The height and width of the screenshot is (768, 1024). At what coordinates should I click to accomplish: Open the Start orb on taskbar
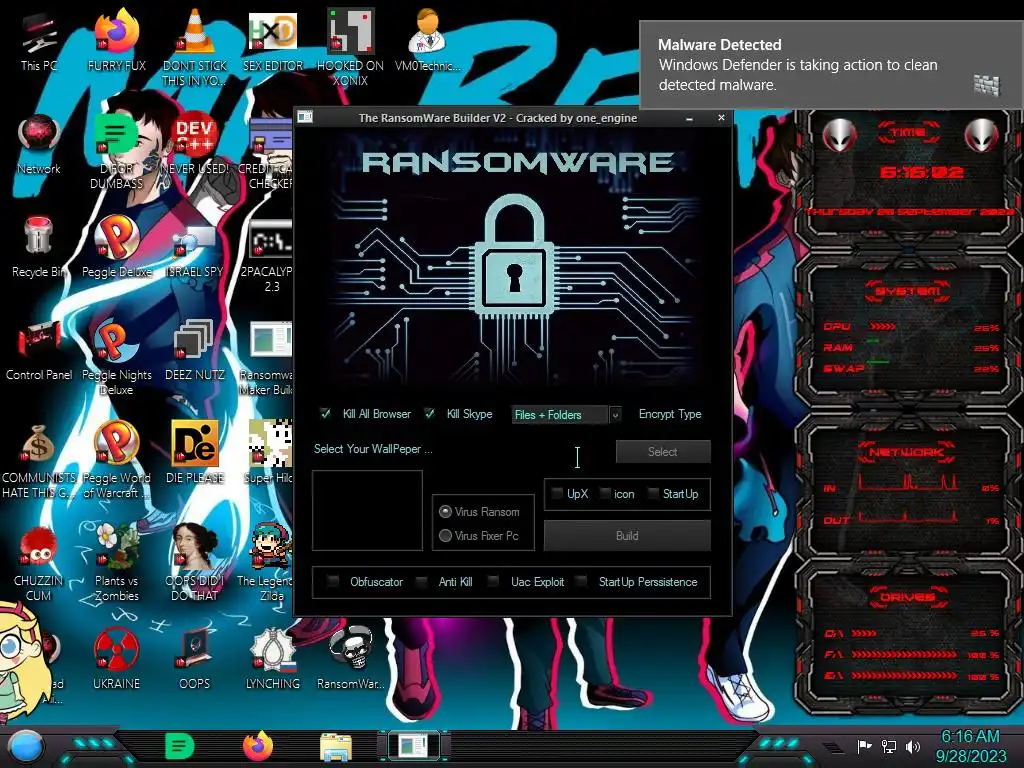(26, 748)
